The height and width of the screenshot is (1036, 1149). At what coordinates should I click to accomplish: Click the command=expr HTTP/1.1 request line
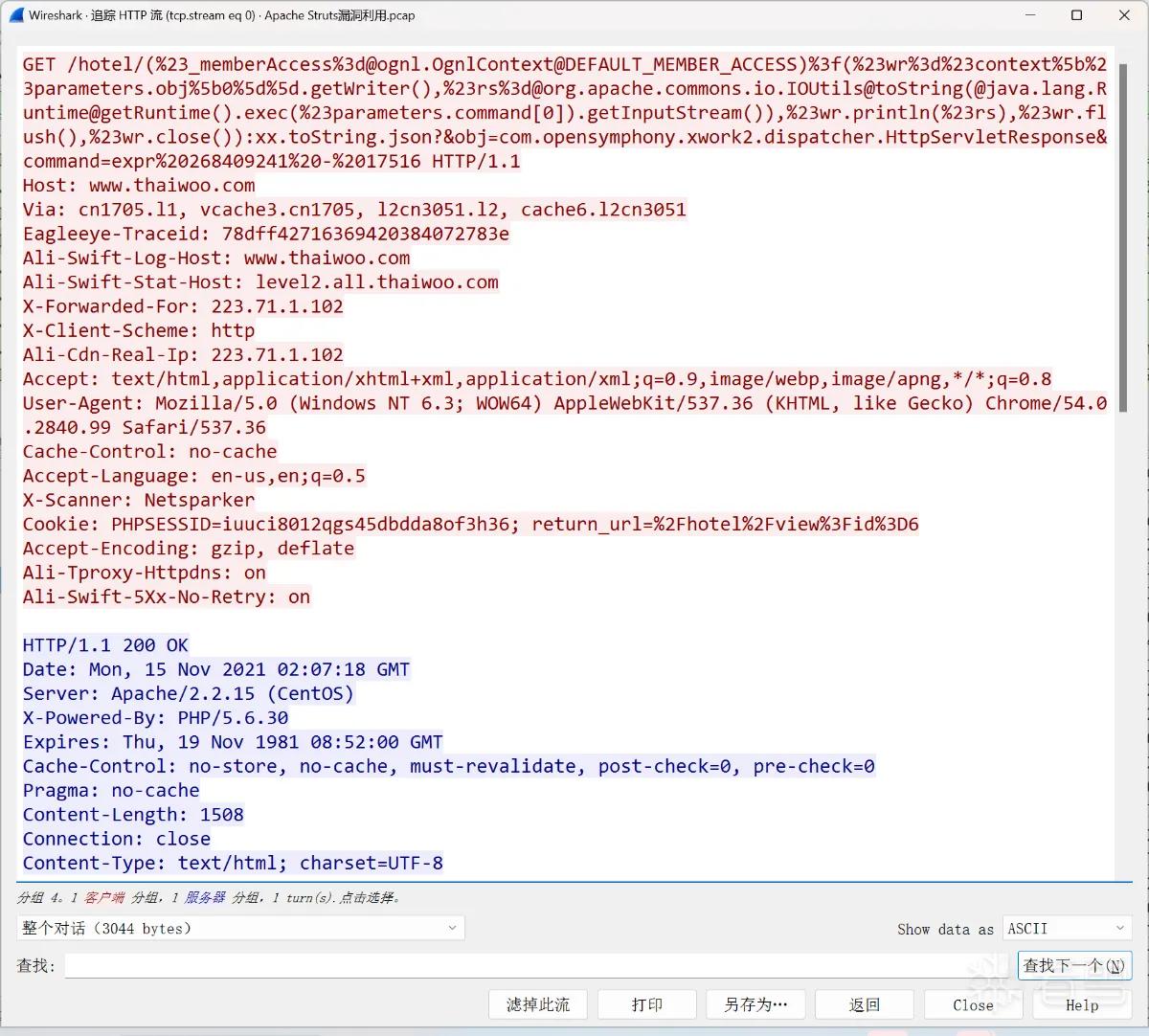(272, 161)
